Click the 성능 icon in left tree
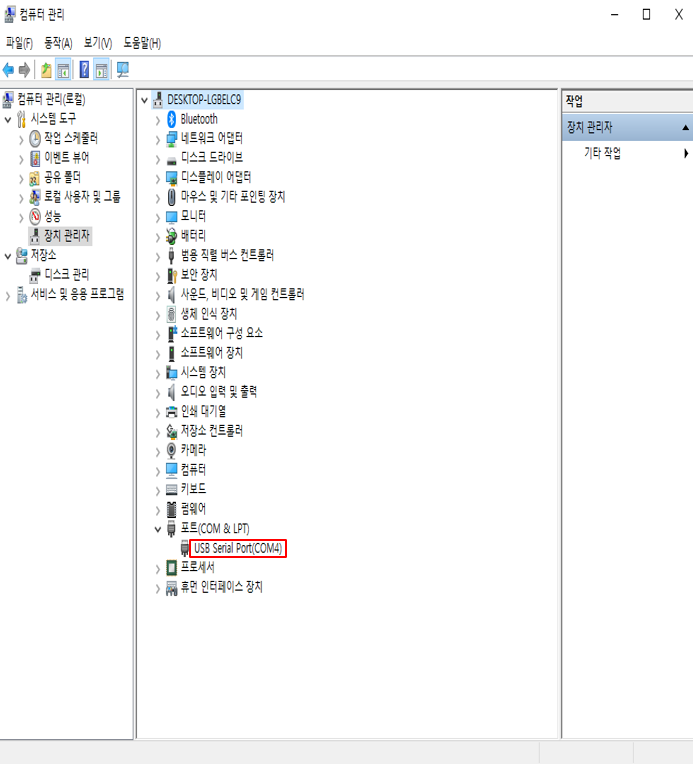 35,216
